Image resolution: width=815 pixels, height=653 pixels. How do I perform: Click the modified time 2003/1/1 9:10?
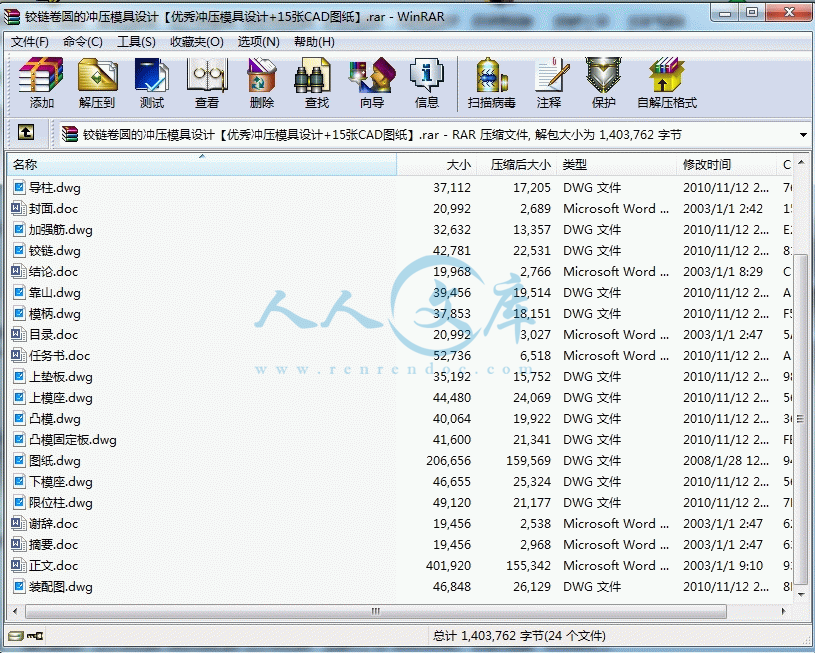[x=723, y=566]
